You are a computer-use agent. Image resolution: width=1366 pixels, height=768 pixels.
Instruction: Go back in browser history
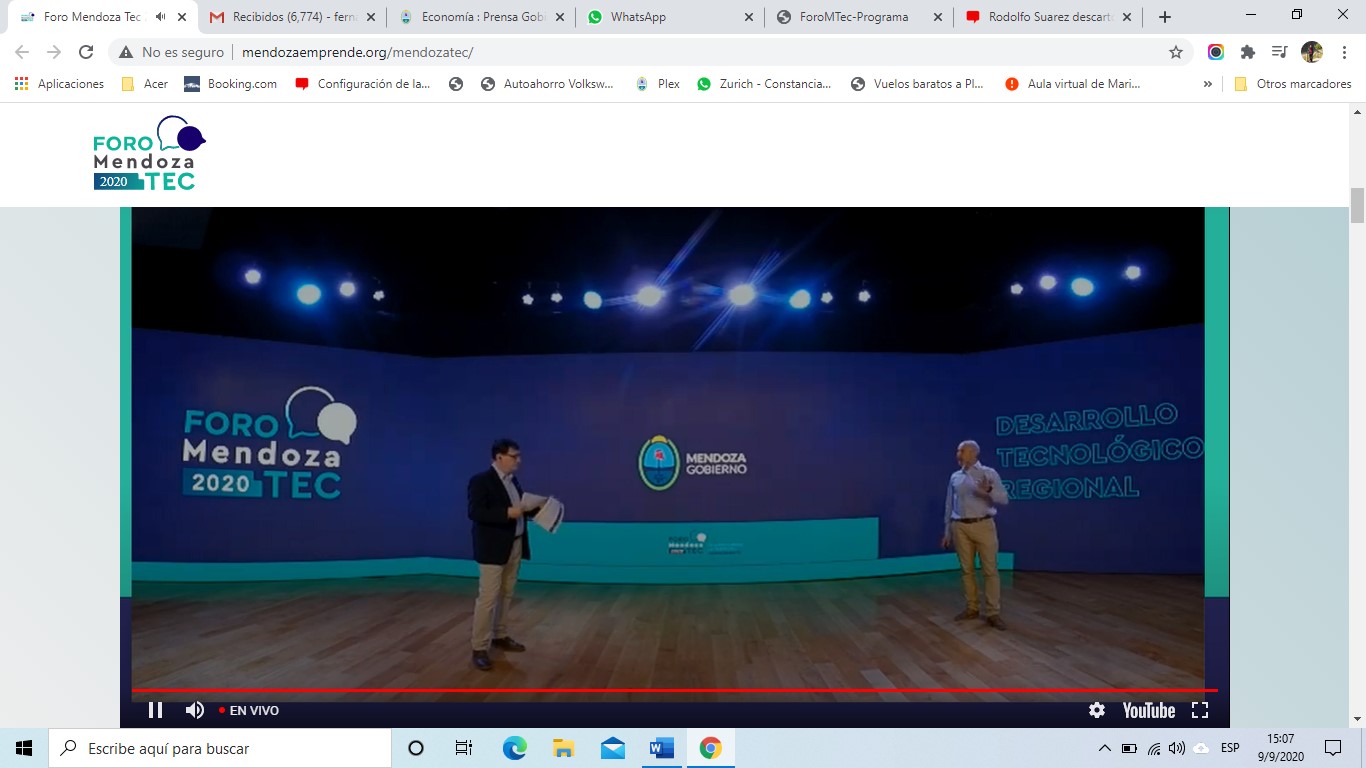[x=22, y=52]
